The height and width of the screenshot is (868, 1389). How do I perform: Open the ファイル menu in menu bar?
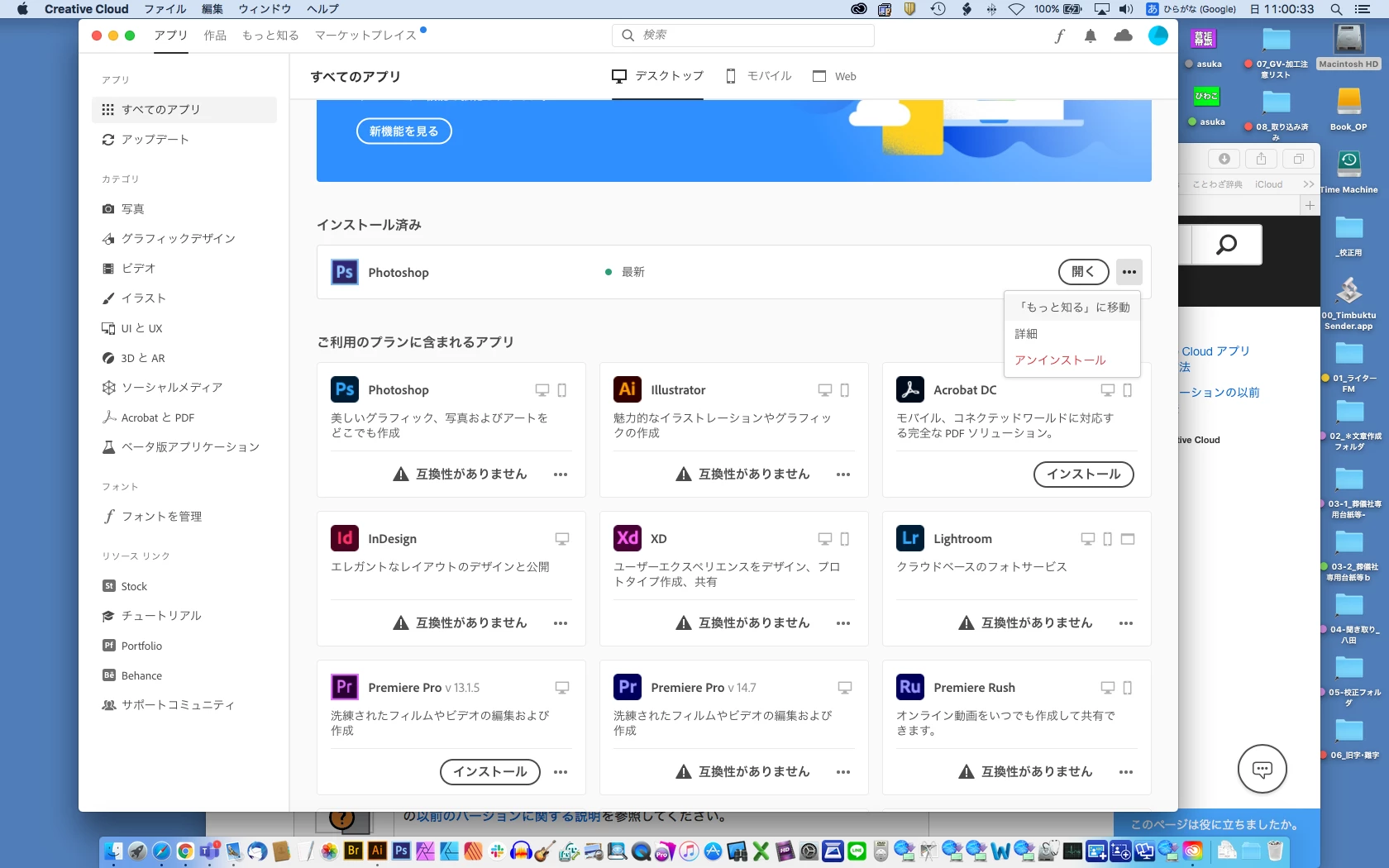165,9
